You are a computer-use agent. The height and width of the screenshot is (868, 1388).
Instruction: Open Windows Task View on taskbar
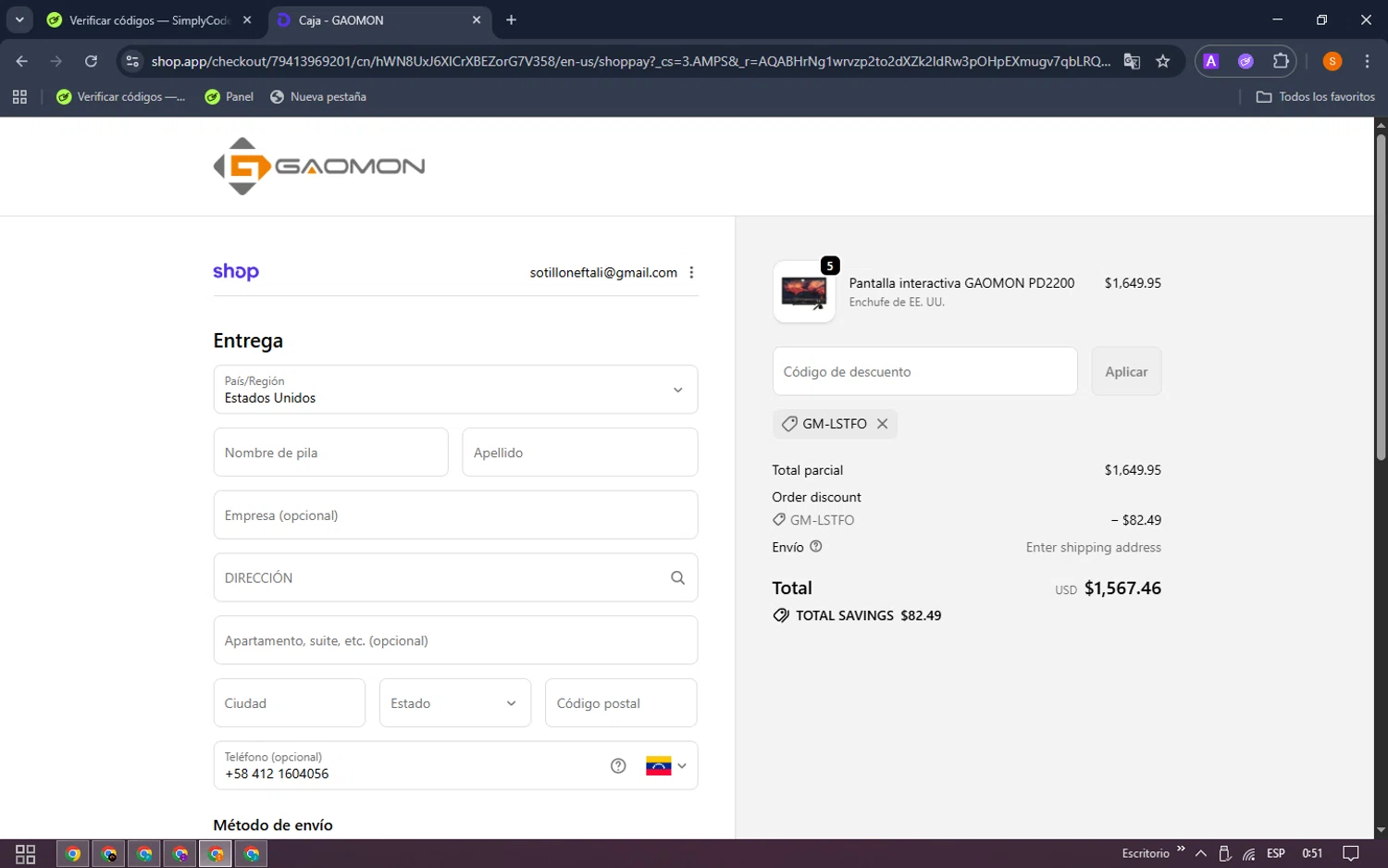(26, 853)
